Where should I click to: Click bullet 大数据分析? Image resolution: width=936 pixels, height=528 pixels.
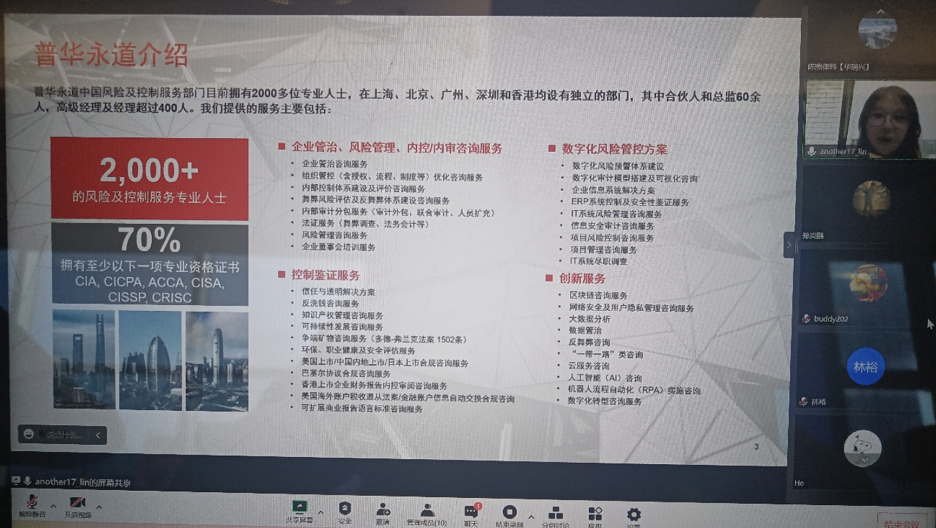point(589,319)
